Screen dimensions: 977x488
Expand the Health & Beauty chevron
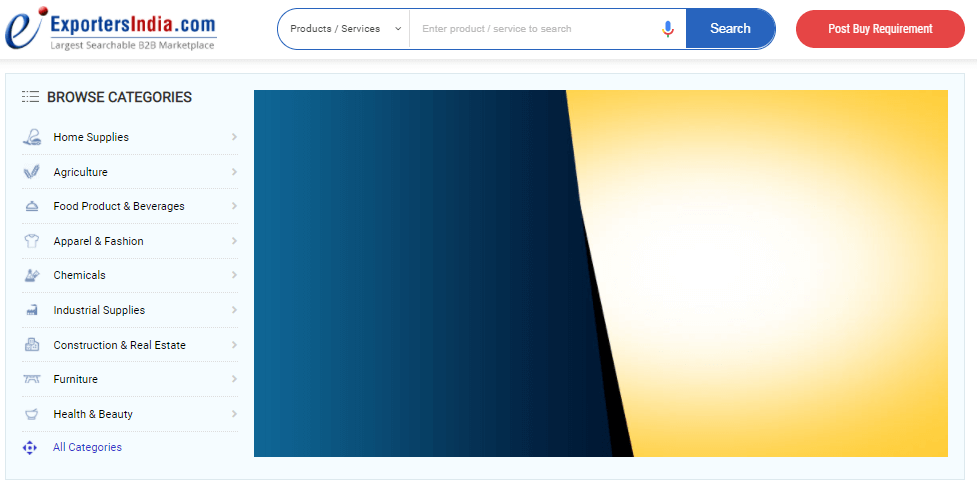[234, 414]
